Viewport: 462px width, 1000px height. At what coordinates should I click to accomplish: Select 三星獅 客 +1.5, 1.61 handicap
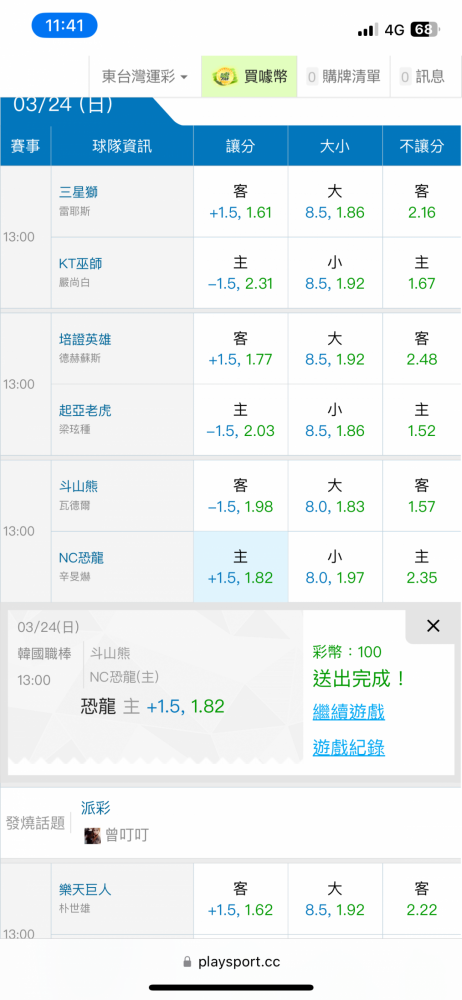241,202
